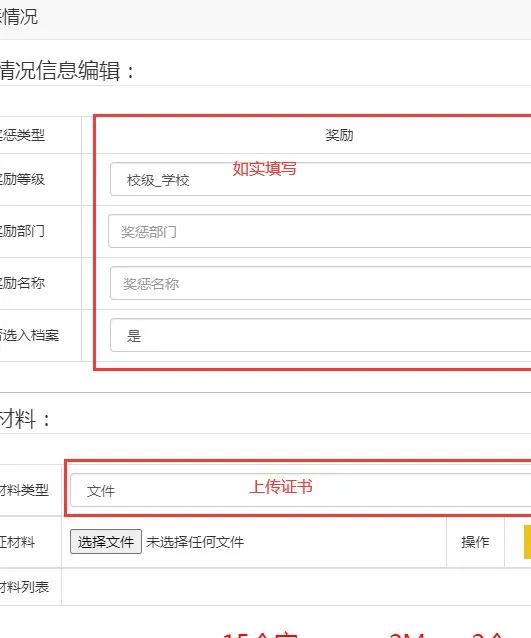Open the 是 archive selection dropdown
The image size is (531, 638).
321,335
